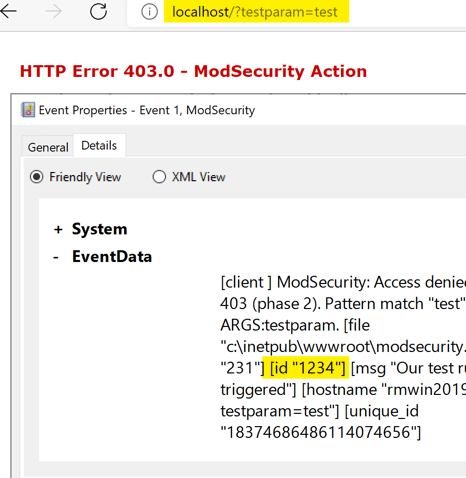The width and height of the screenshot is (466, 478).
Task: Click the Event Properties title bar text
Action: pos(147,110)
